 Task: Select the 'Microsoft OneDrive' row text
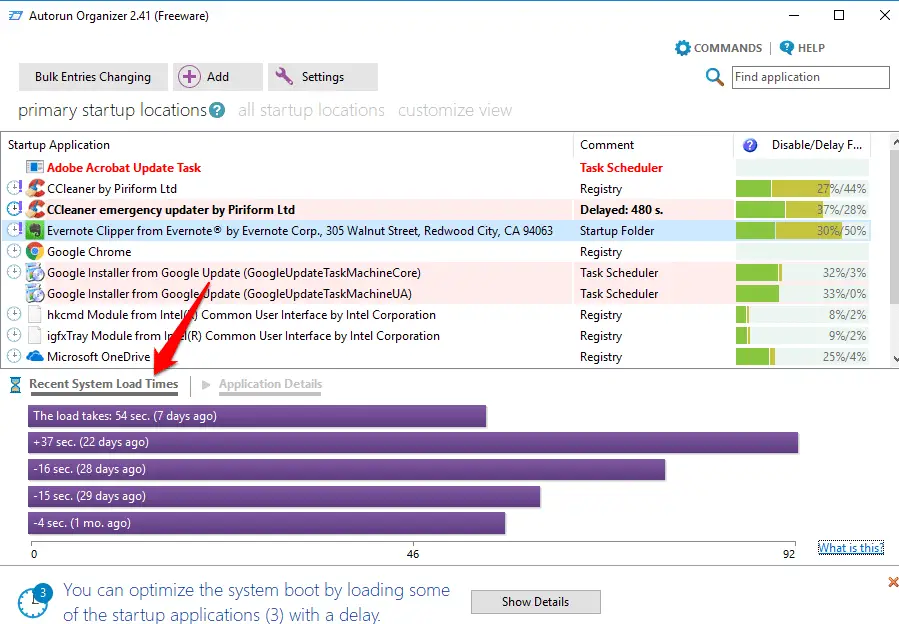pos(99,357)
